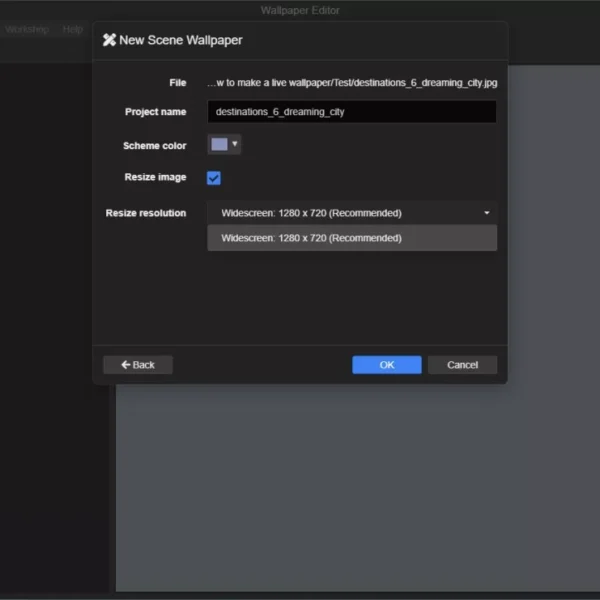The image size is (600, 600).
Task: Click the Wallpaper Editor window title
Action: point(300,11)
